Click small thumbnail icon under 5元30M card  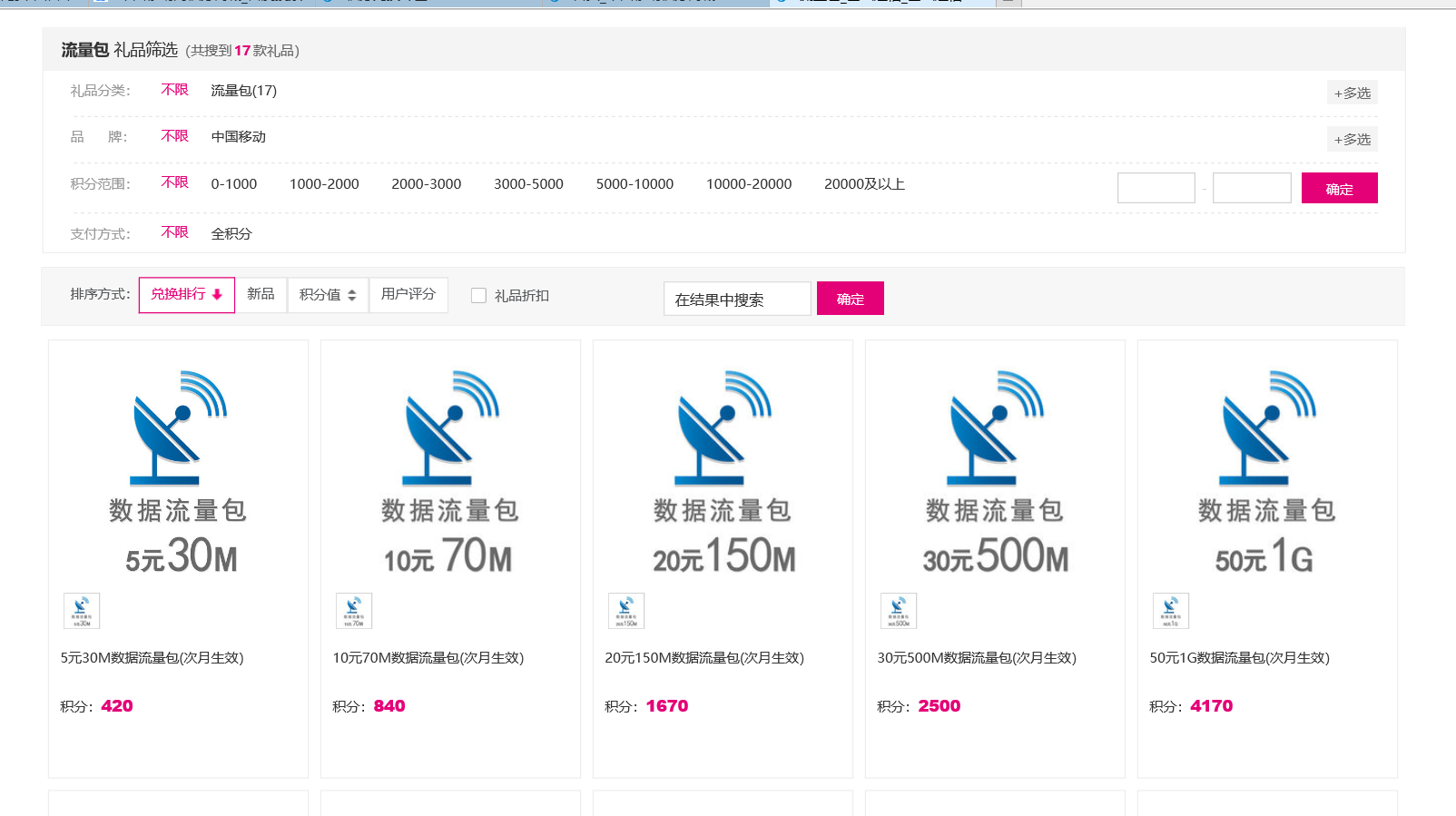tap(82, 611)
